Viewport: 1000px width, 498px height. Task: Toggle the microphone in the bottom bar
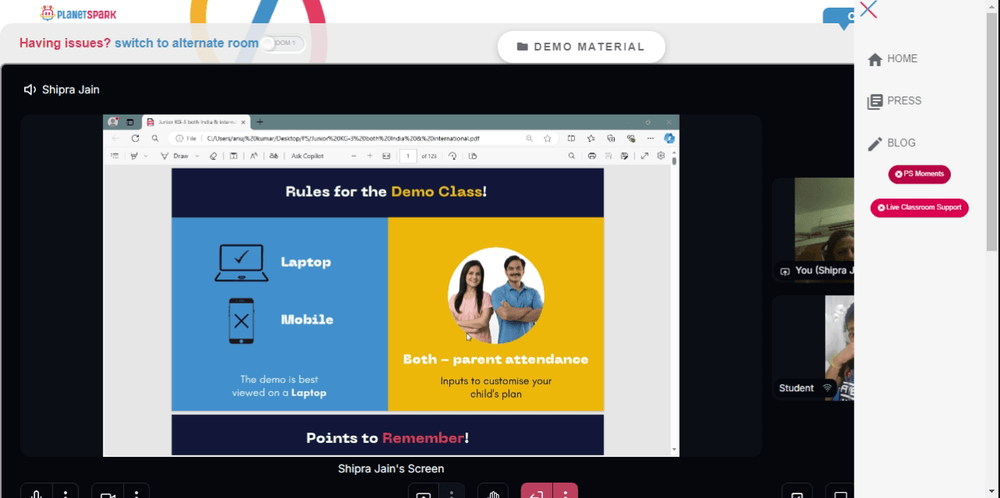click(x=37, y=492)
